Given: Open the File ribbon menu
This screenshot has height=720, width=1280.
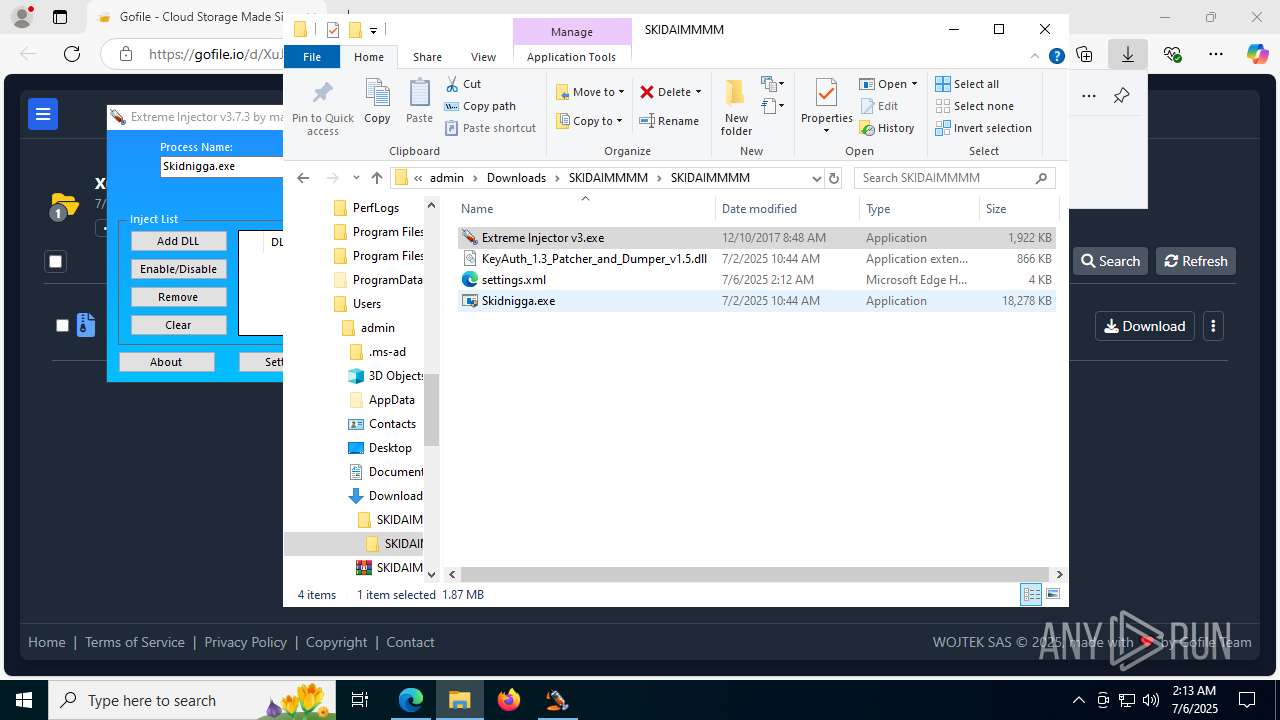Looking at the screenshot, I should click(x=312, y=57).
